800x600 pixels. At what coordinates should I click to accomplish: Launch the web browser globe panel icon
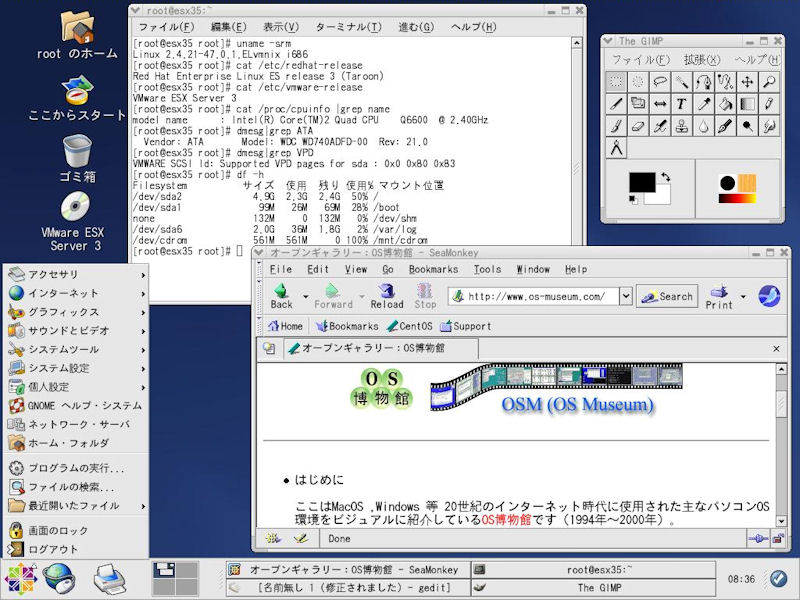(x=59, y=579)
